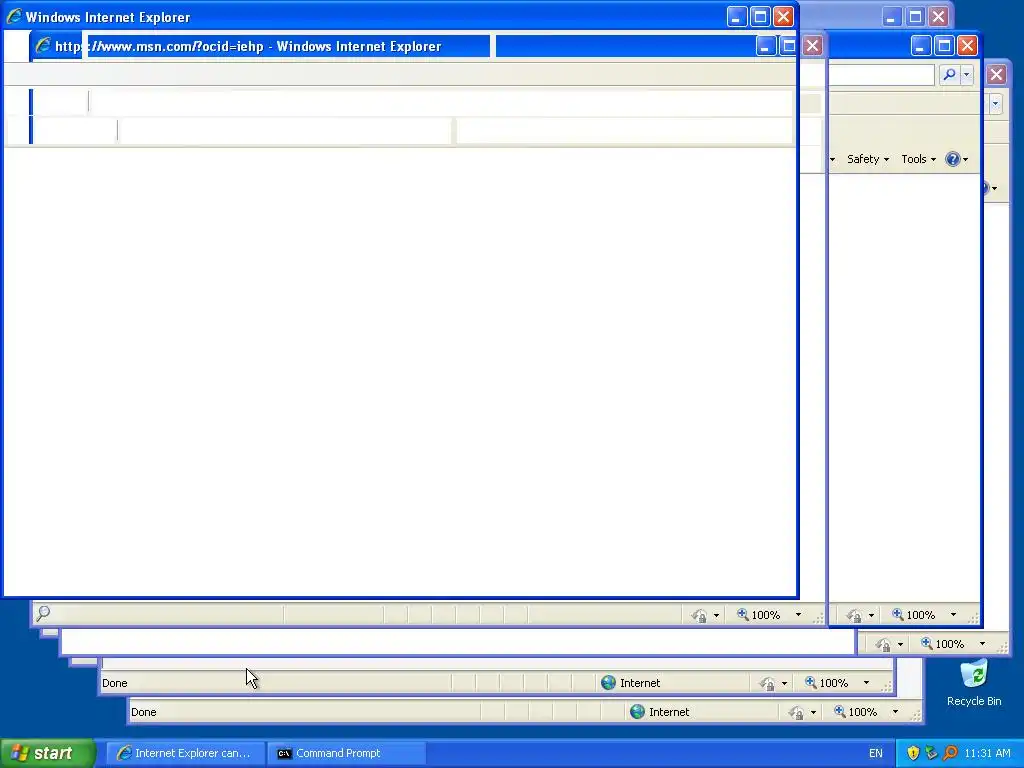Screen dimensions: 1024x768
Task: Focus the search box left of the magnifier button
Action: (882, 74)
